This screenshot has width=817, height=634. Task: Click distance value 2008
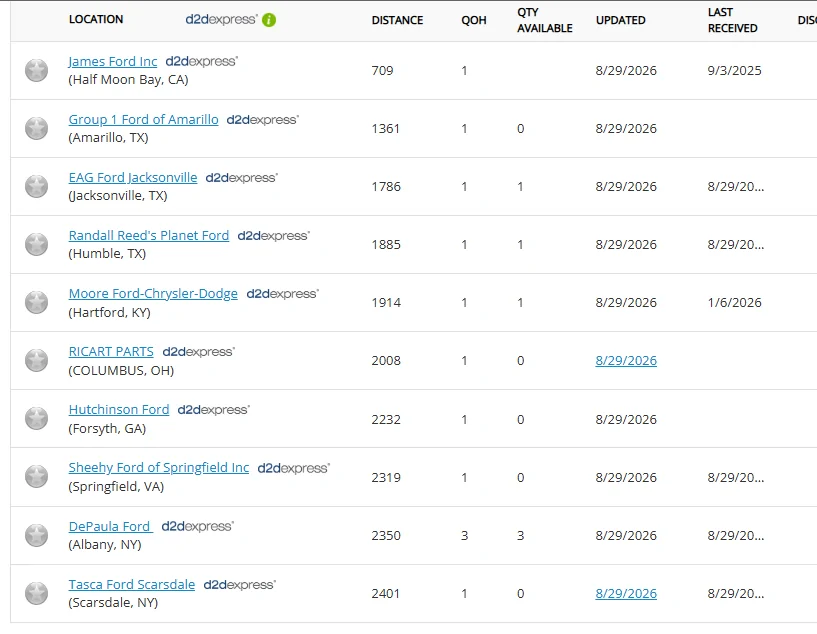(386, 360)
